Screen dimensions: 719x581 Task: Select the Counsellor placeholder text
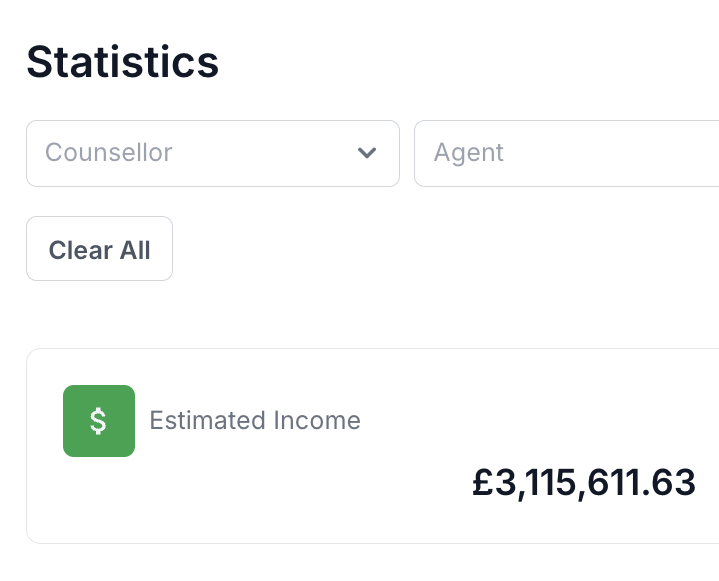click(109, 152)
